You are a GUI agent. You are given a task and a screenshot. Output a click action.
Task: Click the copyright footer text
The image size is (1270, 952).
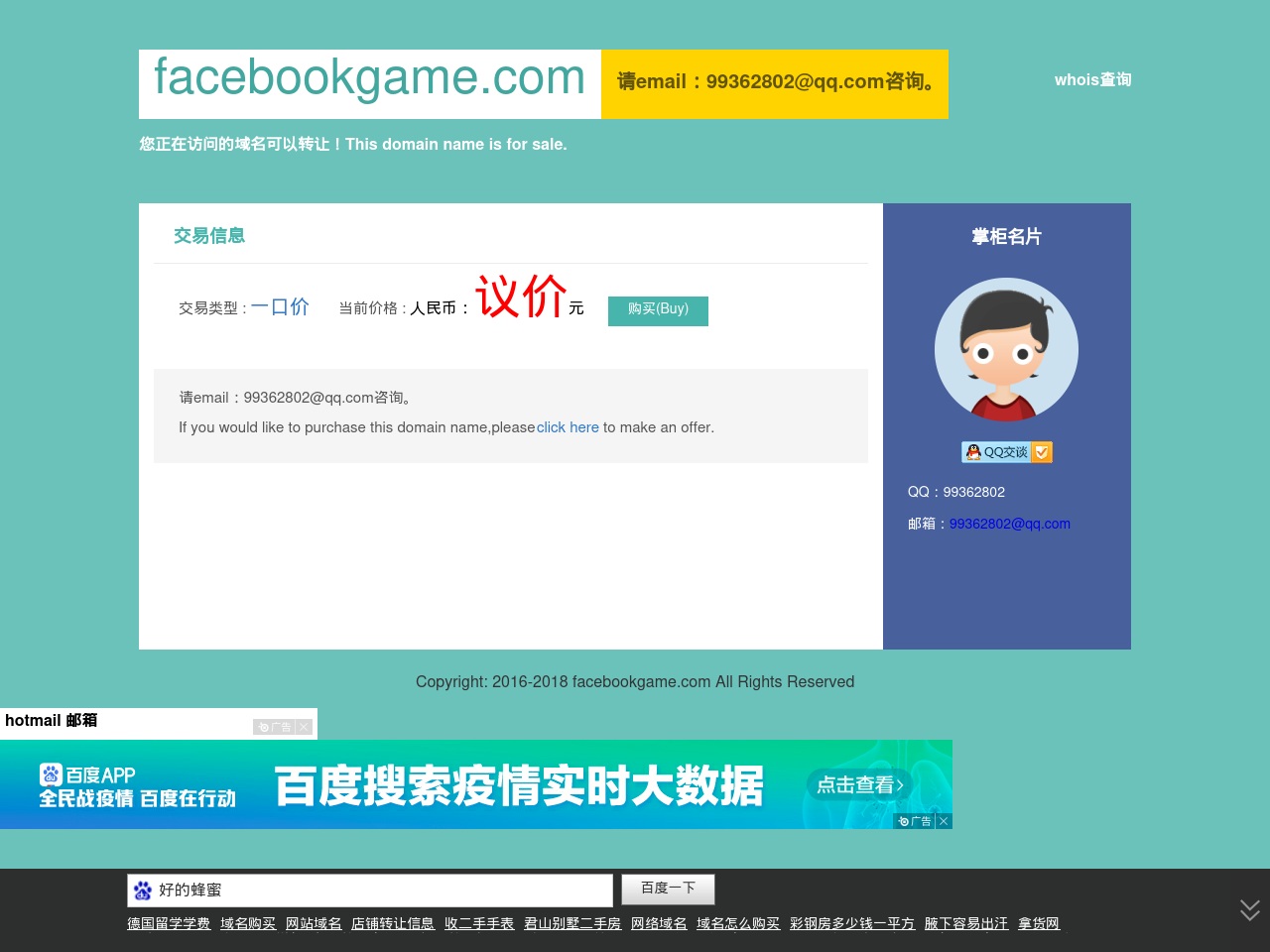(635, 682)
